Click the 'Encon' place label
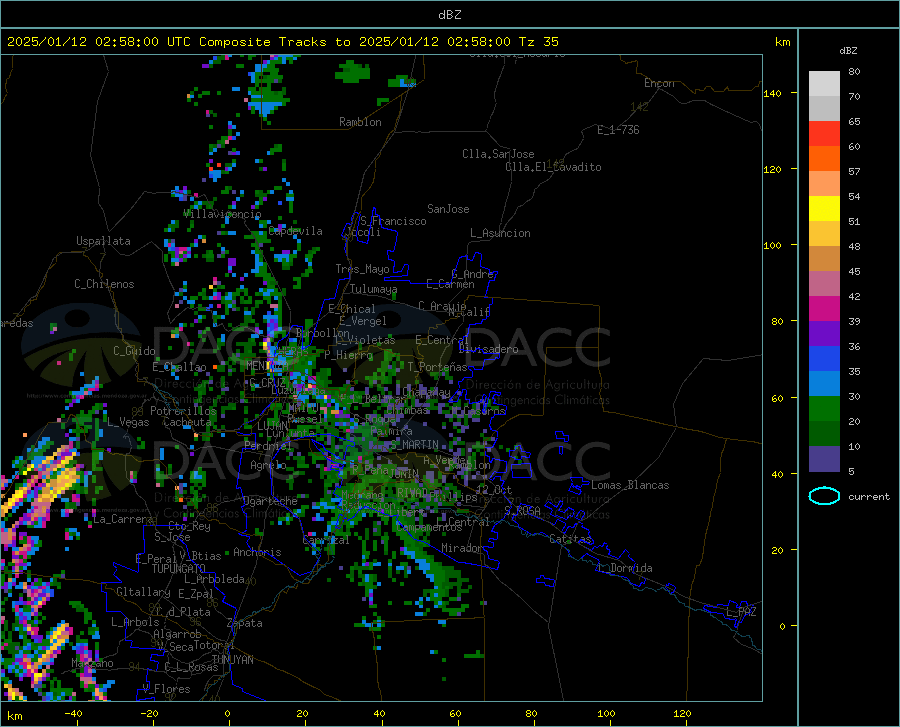The height and width of the screenshot is (727, 900). click(x=659, y=83)
